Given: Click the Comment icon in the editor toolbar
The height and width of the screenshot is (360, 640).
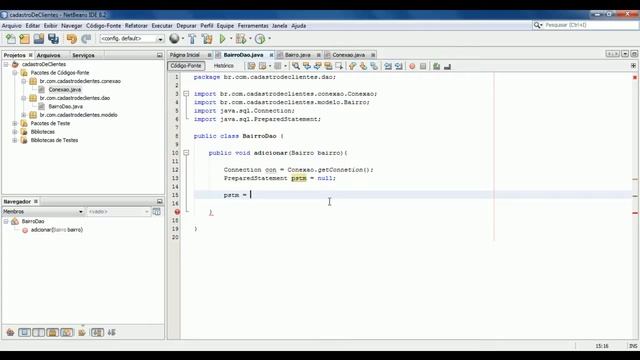Looking at the screenshot, I should coord(436,66).
